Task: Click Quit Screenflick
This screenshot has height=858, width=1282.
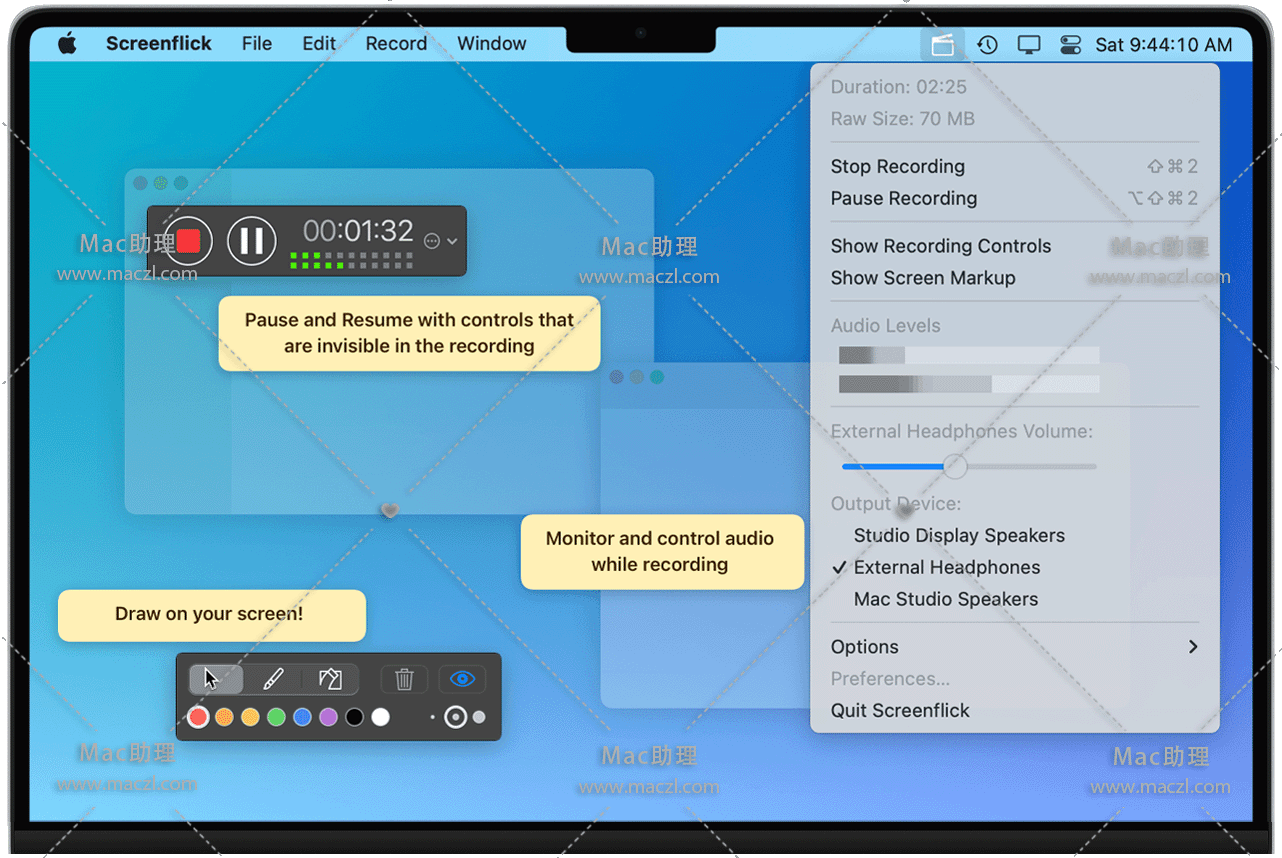Action: click(900, 711)
